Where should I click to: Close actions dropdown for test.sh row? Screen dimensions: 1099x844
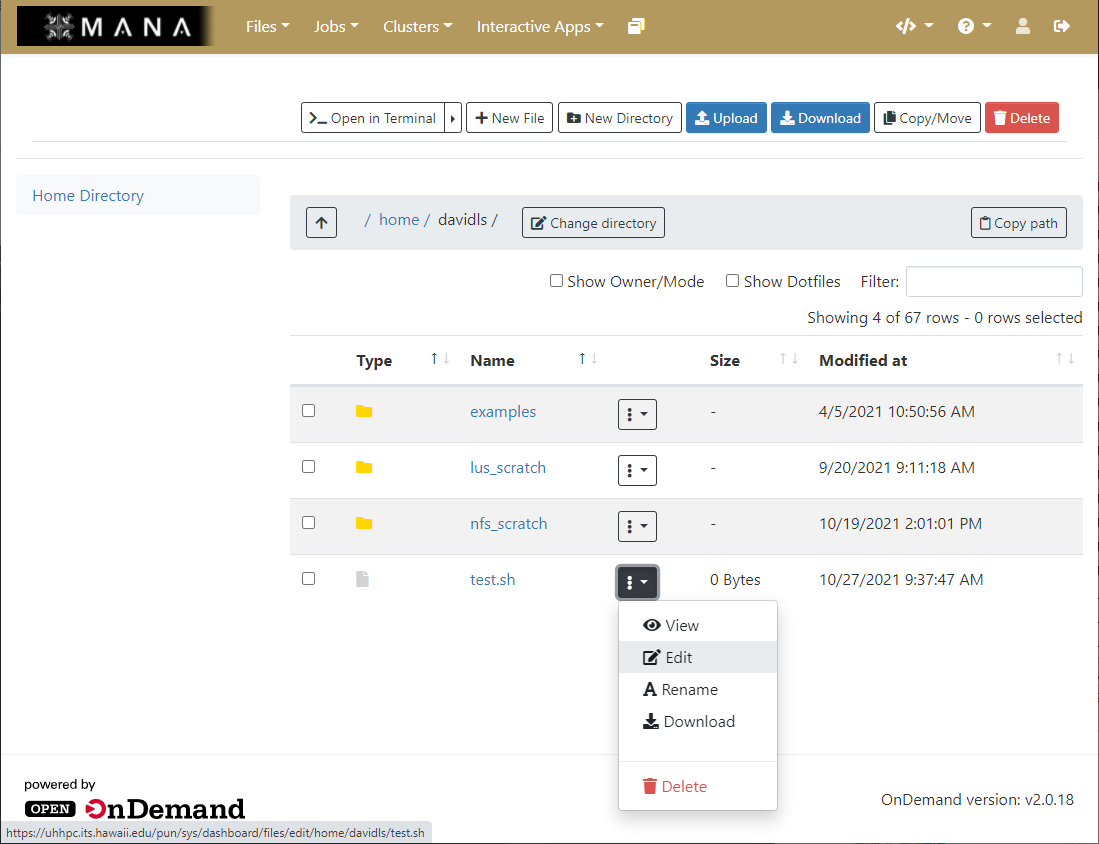(x=637, y=583)
